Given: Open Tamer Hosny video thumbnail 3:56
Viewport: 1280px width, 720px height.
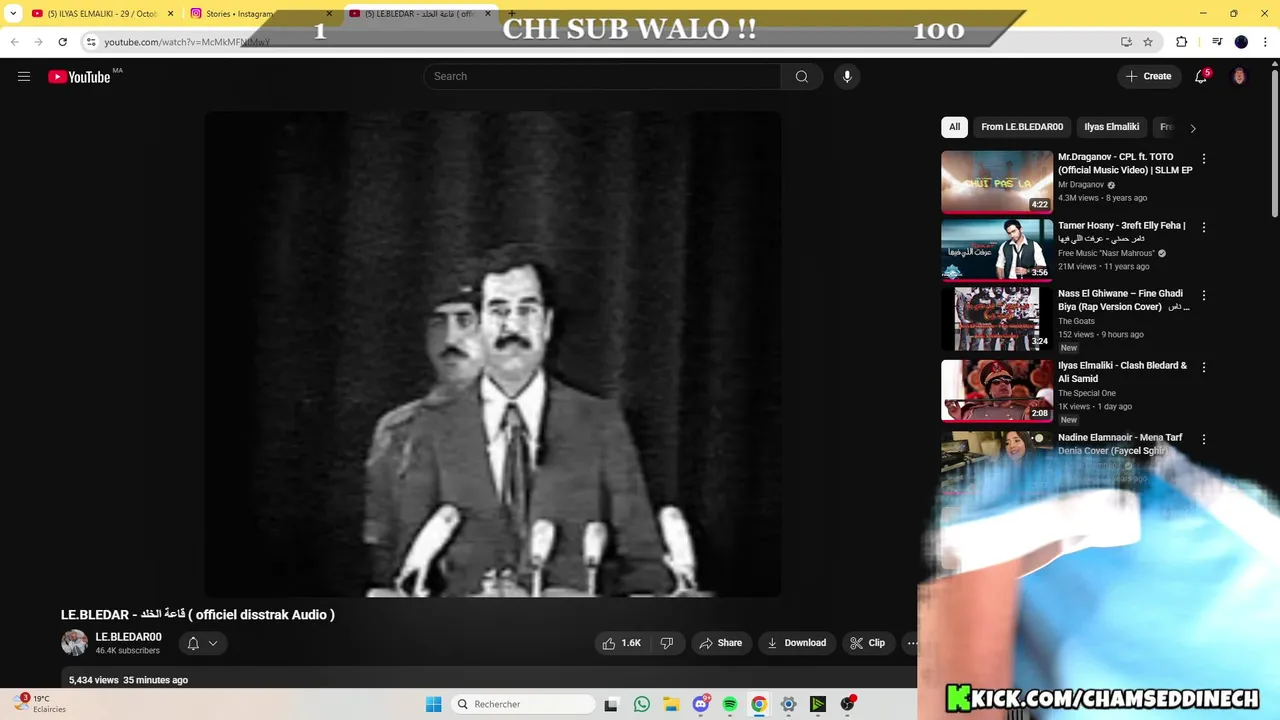Looking at the screenshot, I should (997, 250).
